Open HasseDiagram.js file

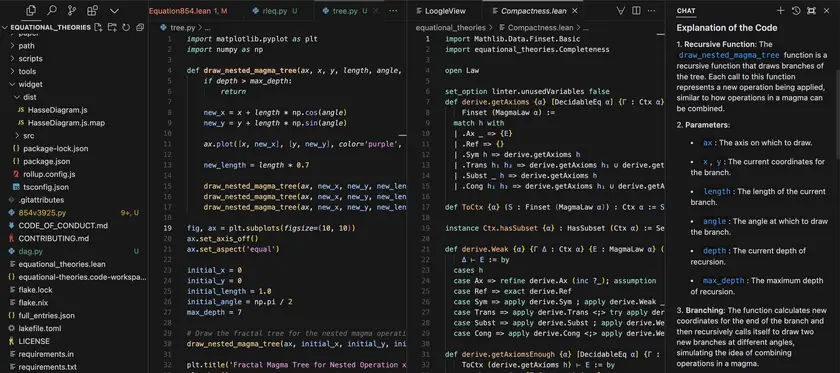[x=74, y=110]
